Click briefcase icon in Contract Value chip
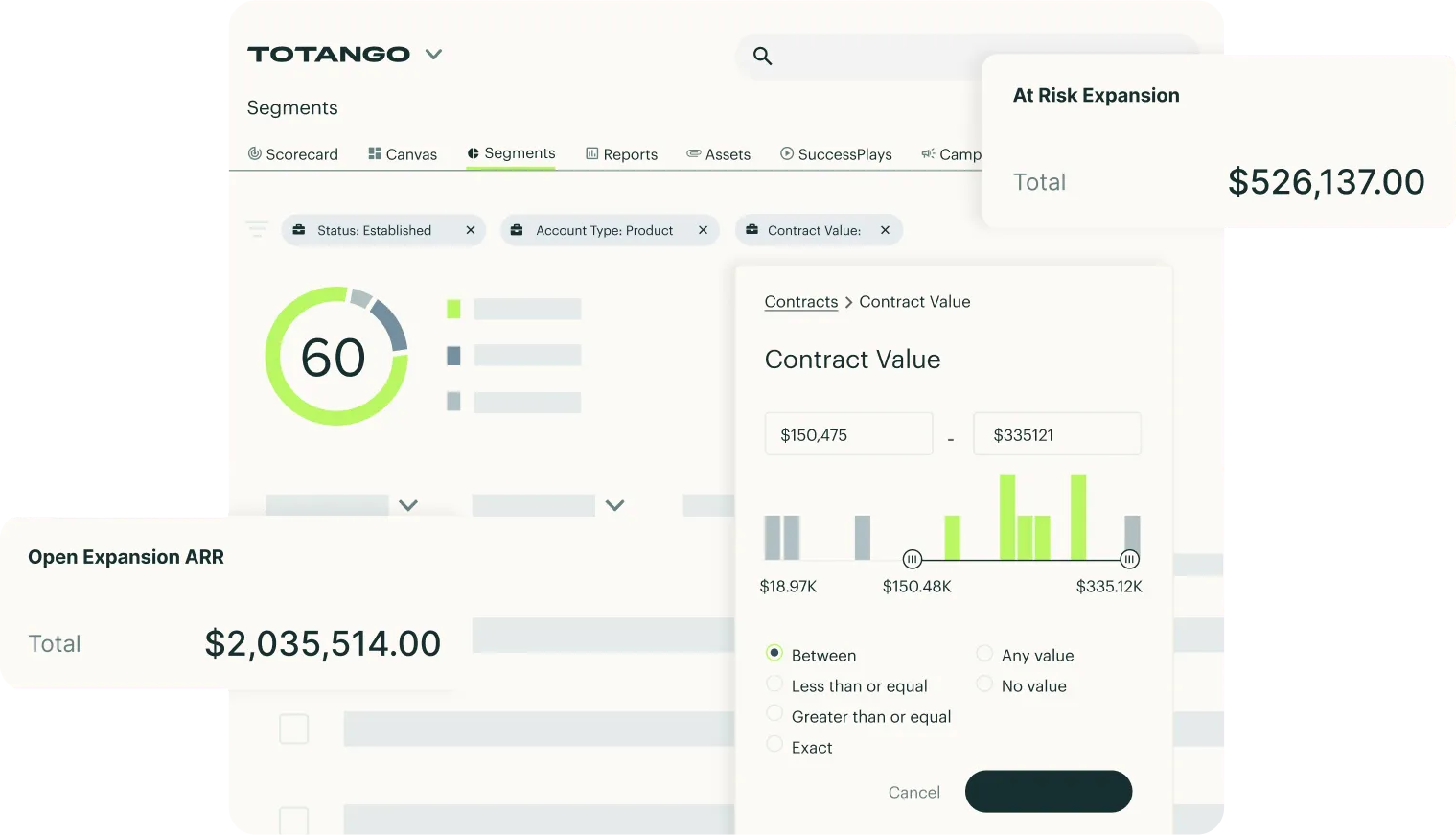Screen dimensions: 1456x835 (751, 230)
